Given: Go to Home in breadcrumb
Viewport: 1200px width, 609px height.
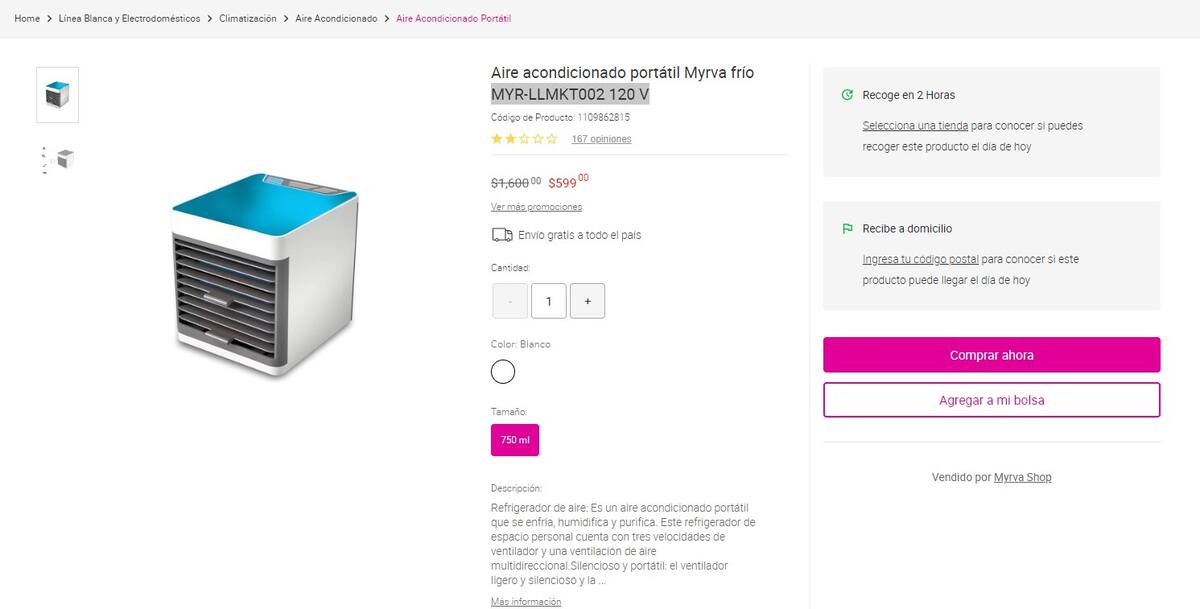Looking at the screenshot, I should click(x=27, y=19).
